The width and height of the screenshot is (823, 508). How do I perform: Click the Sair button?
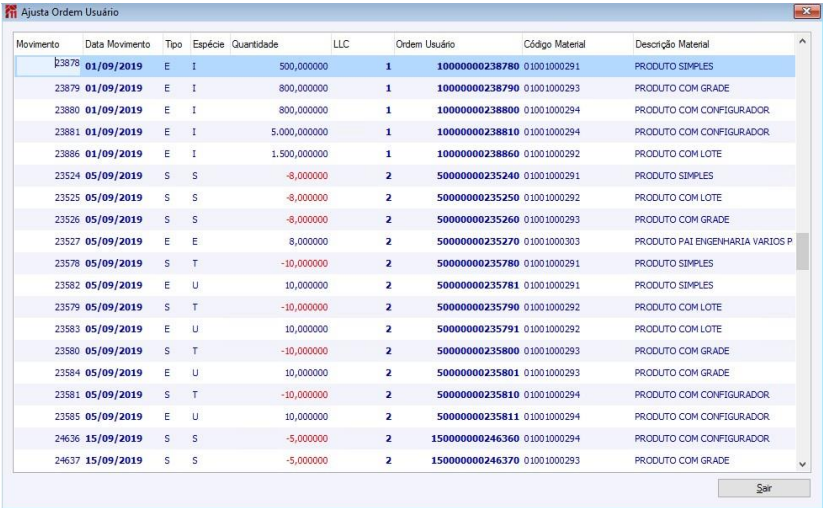click(764, 488)
